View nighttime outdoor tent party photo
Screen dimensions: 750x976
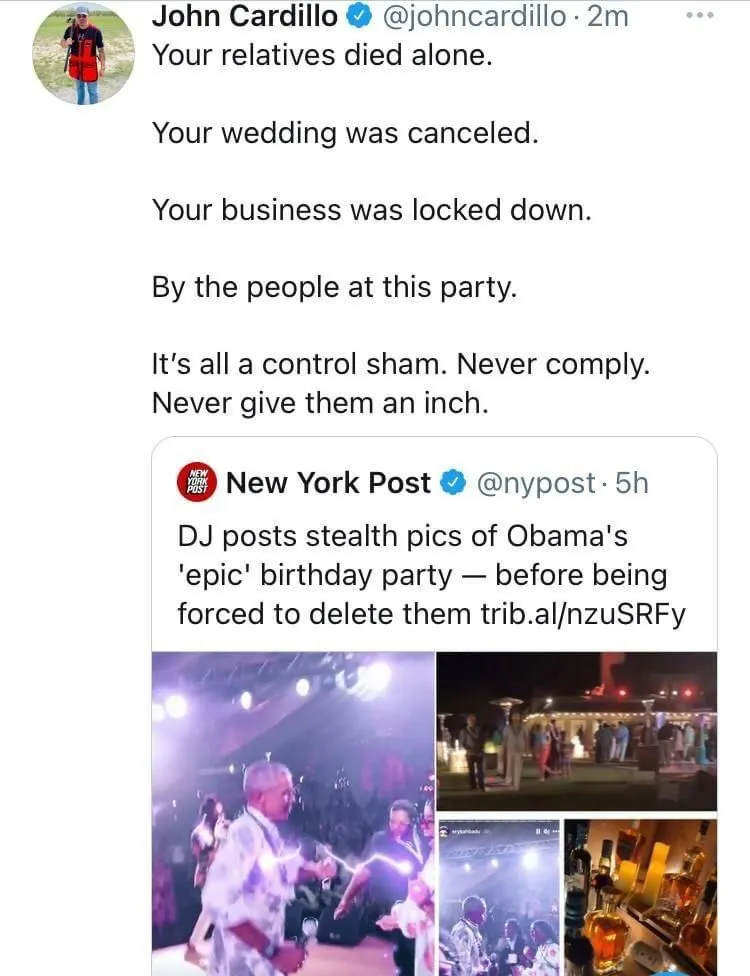(x=577, y=730)
